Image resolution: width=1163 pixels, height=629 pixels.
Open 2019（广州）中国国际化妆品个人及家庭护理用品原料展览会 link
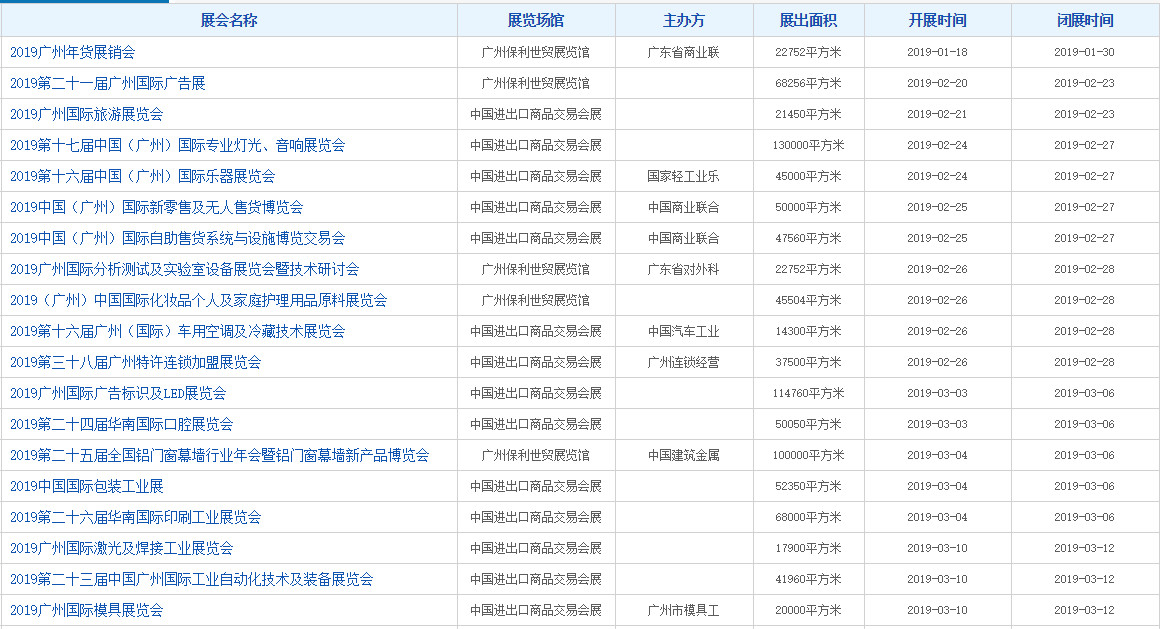pos(199,300)
